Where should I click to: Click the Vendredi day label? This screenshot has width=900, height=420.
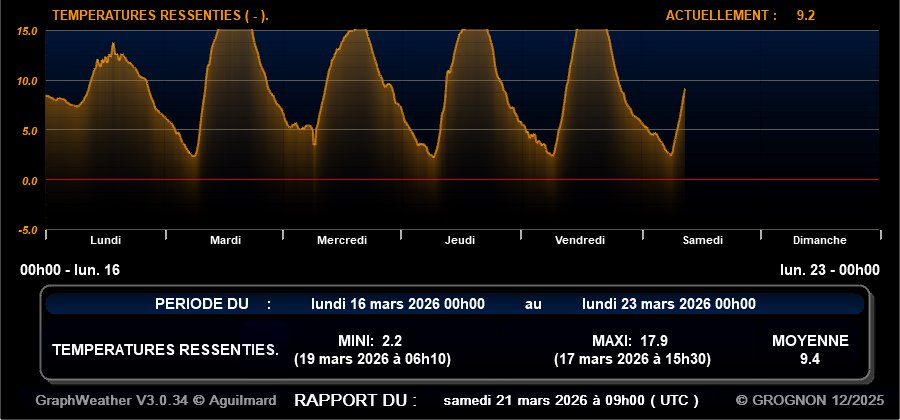[580, 240]
